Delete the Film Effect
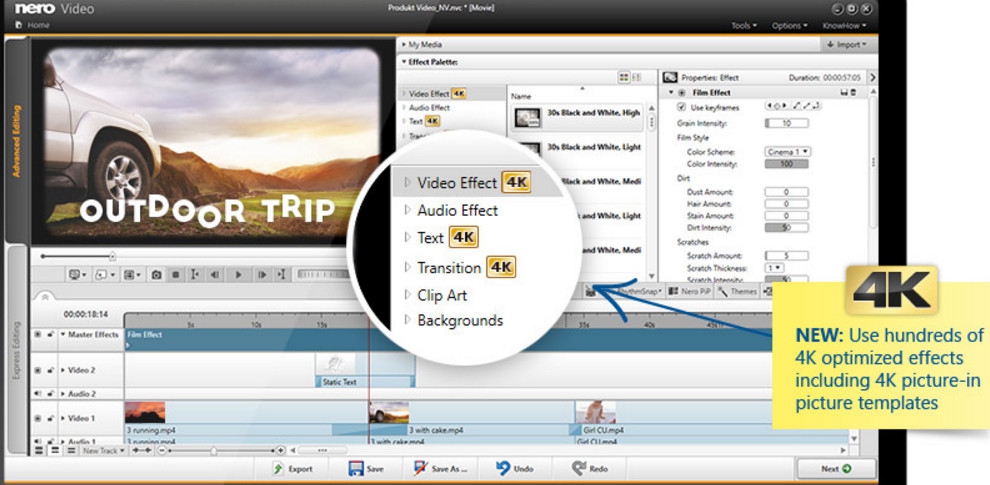The height and width of the screenshot is (485, 990). point(854,93)
